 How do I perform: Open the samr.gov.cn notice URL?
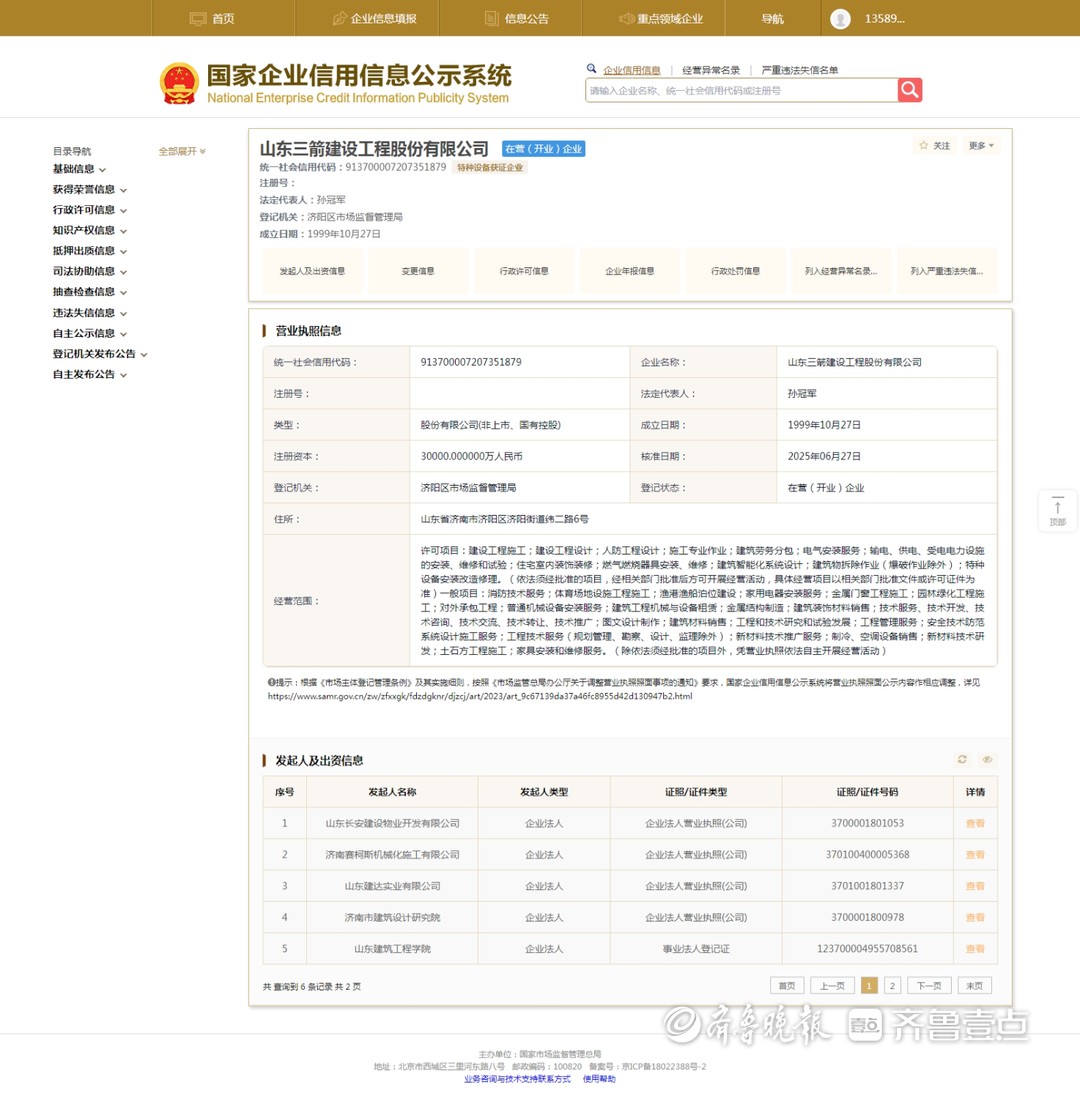click(480, 696)
